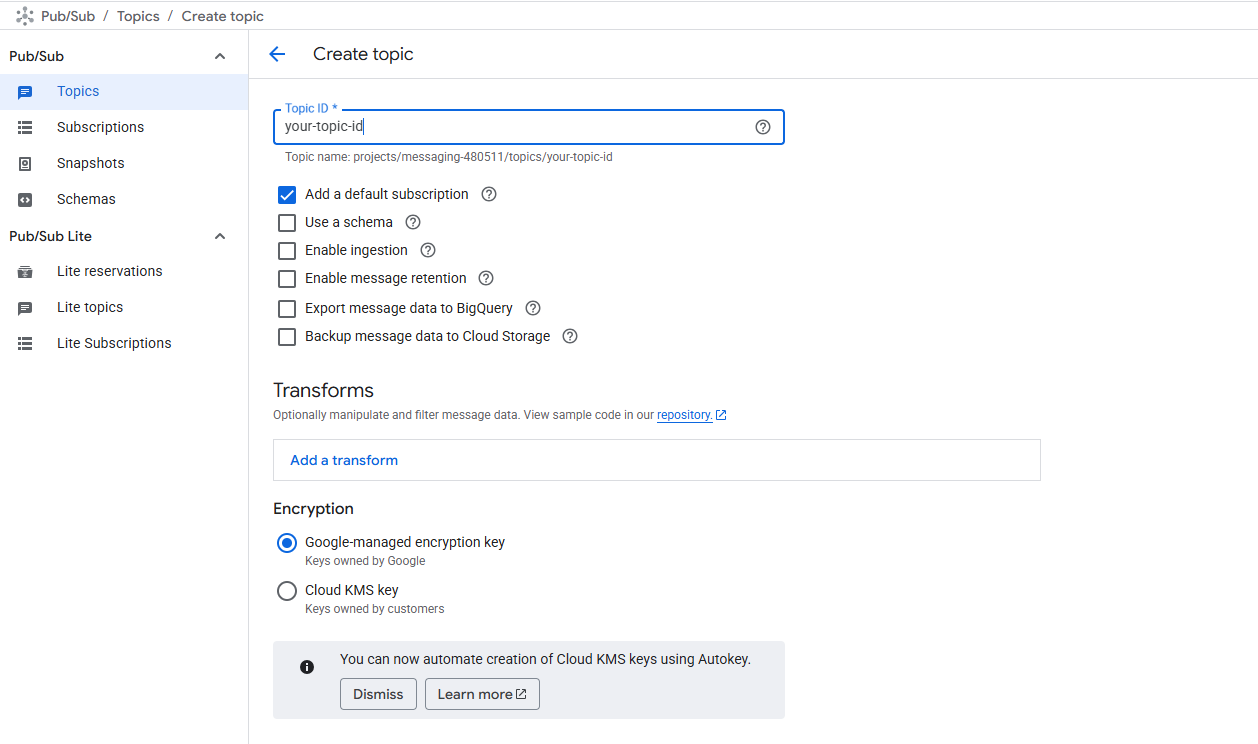Collapse the Pub/Sub sidebar section

[x=220, y=56]
